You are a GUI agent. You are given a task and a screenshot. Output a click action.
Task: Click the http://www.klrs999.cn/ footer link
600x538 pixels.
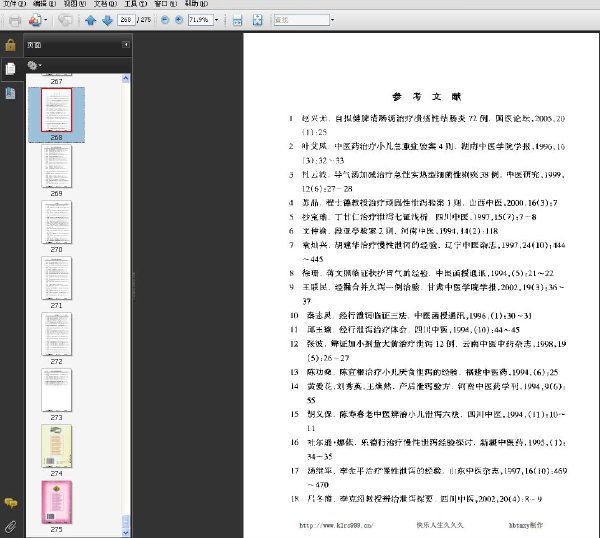click(x=336, y=525)
